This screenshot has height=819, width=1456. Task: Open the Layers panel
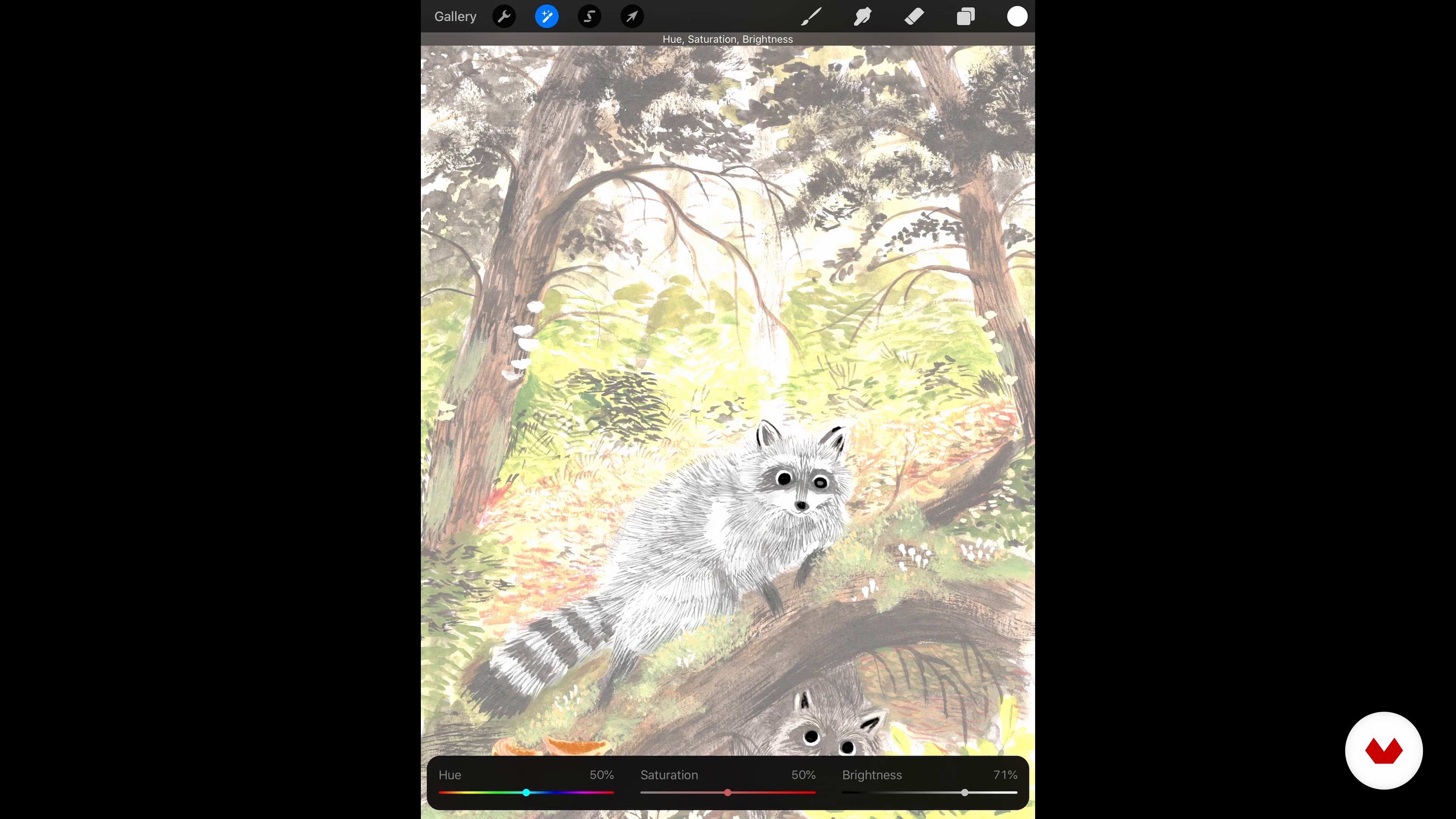965,16
